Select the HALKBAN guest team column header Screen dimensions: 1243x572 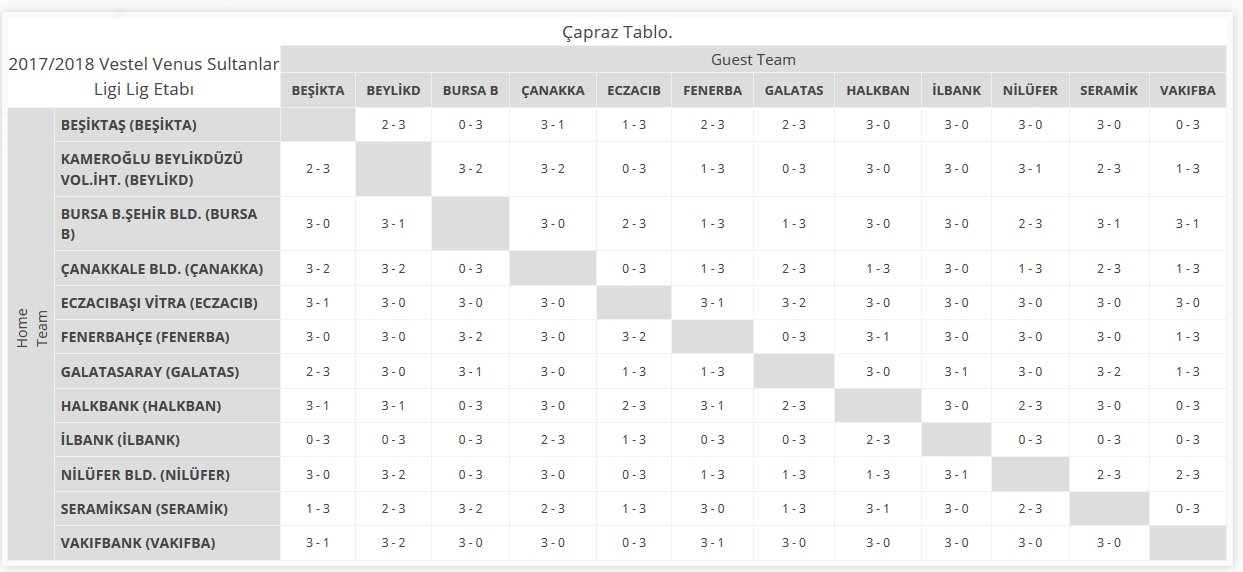pyautogui.click(x=878, y=90)
